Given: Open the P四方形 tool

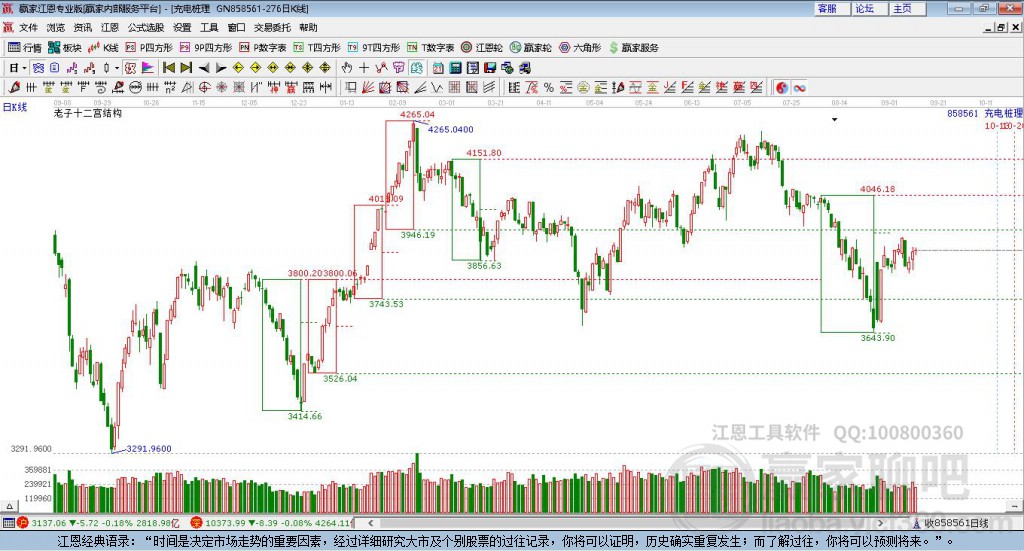Looking at the screenshot, I should click(x=149, y=48).
